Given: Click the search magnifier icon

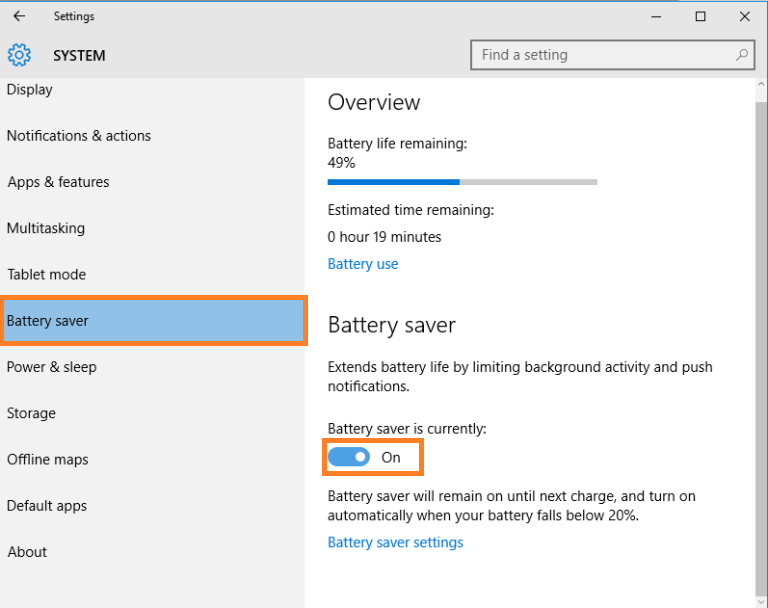Looking at the screenshot, I should (742, 55).
